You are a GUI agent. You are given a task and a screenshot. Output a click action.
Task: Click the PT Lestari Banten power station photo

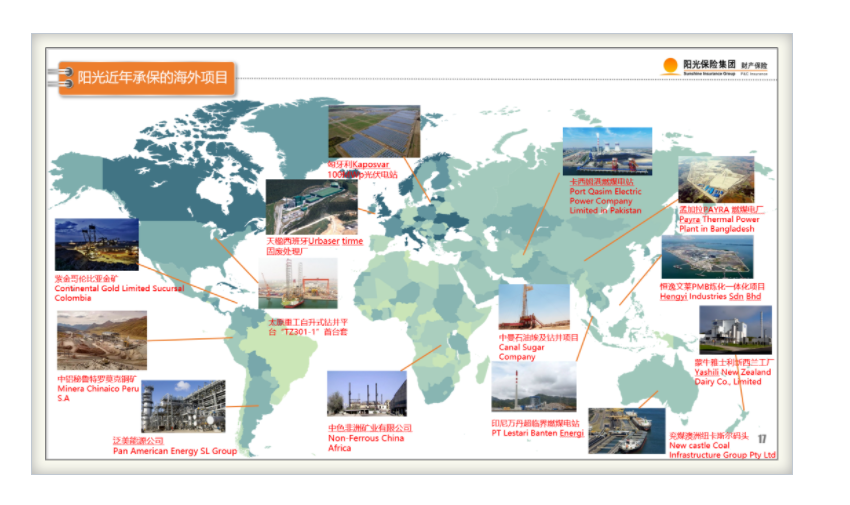pyautogui.click(x=533, y=387)
